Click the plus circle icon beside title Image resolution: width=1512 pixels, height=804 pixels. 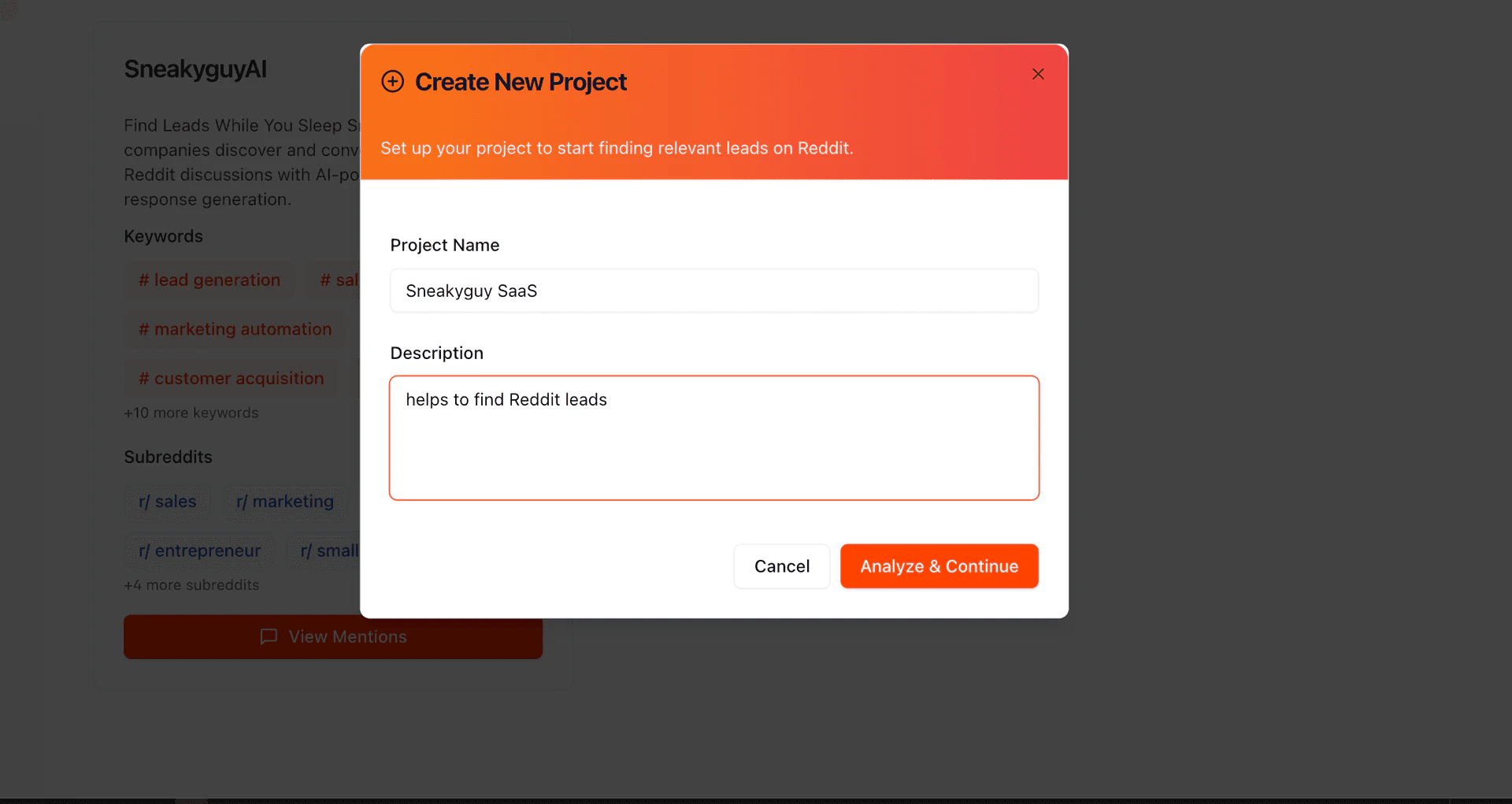tap(392, 81)
